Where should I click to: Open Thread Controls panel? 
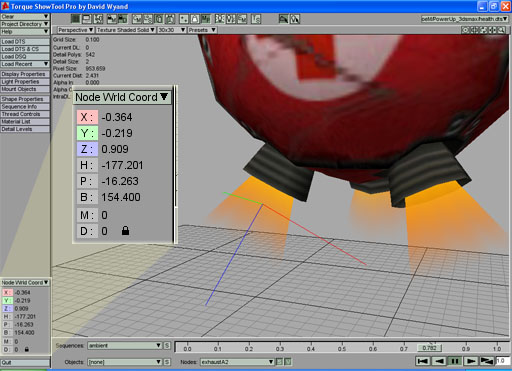(25, 114)
